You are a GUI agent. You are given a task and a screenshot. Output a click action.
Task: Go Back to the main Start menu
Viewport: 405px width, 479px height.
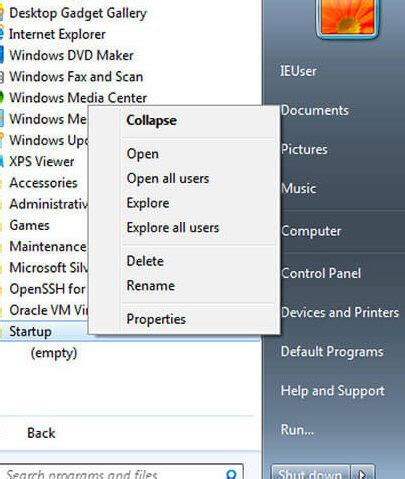click(41, 433)
